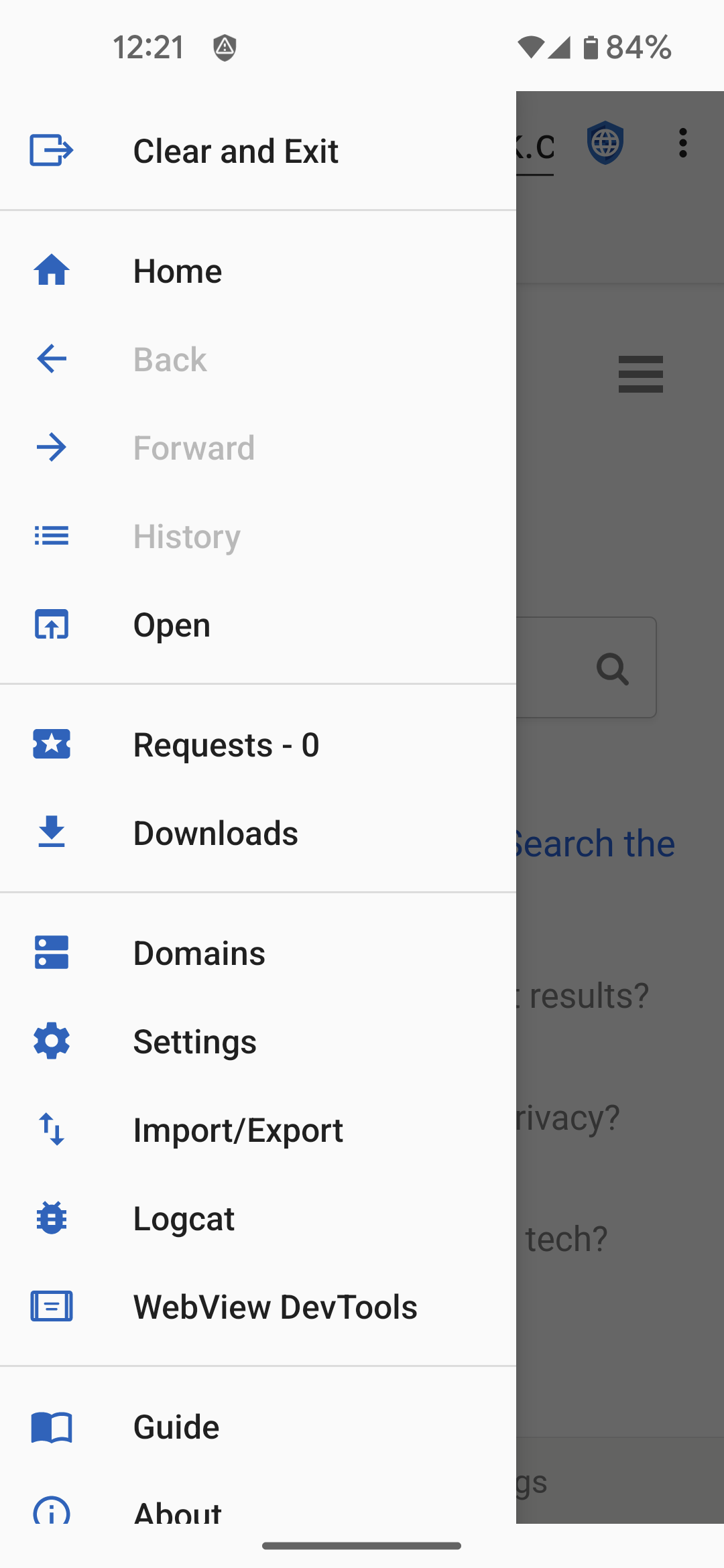Tap the Downloads arrow icon
Viewport: 724px width, 1568px height.
click(52, 832)
